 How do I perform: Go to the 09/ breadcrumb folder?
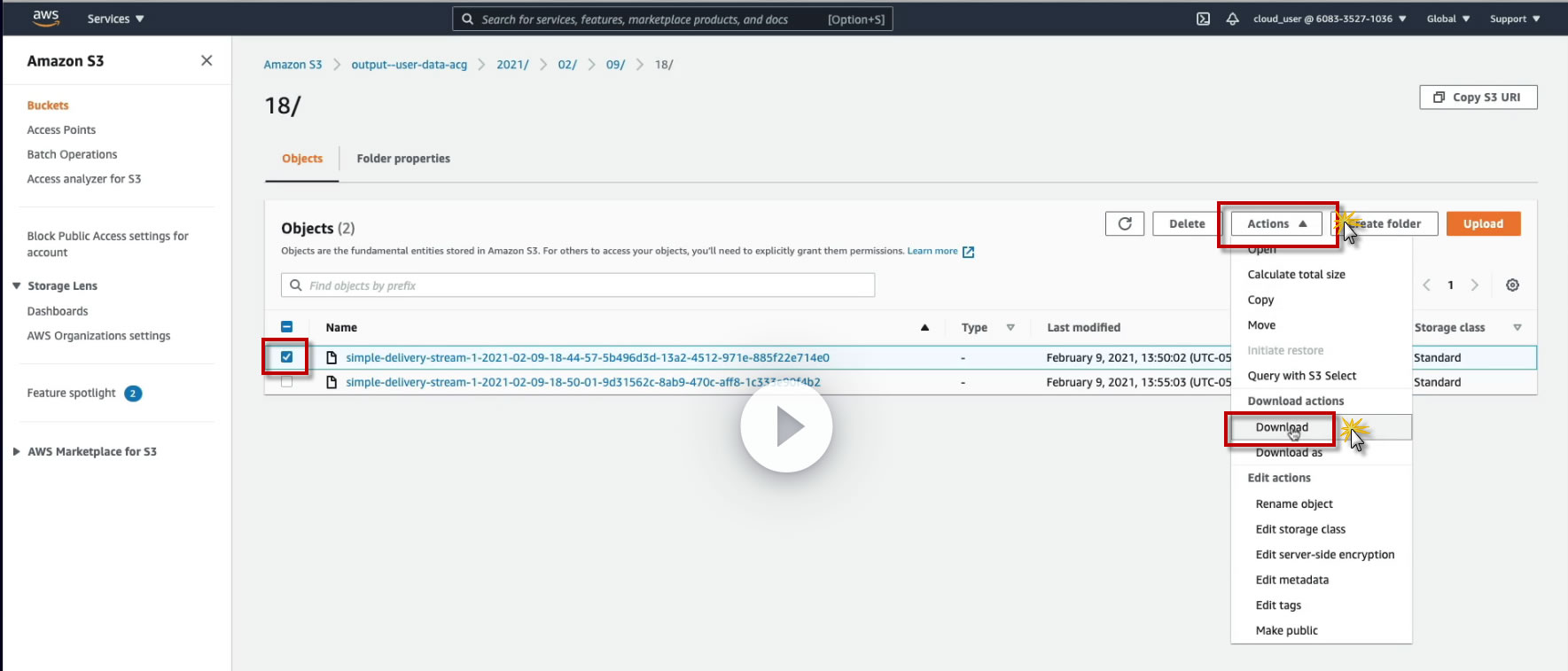[x=615, y=65]
